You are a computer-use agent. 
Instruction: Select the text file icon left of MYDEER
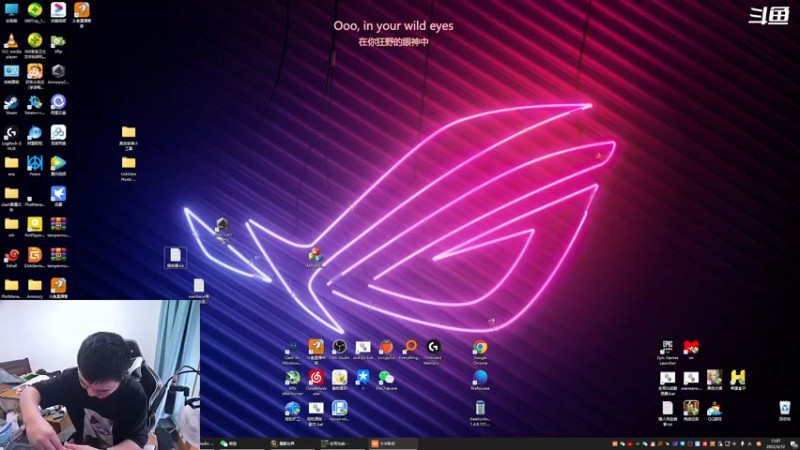tap(175, 258)
